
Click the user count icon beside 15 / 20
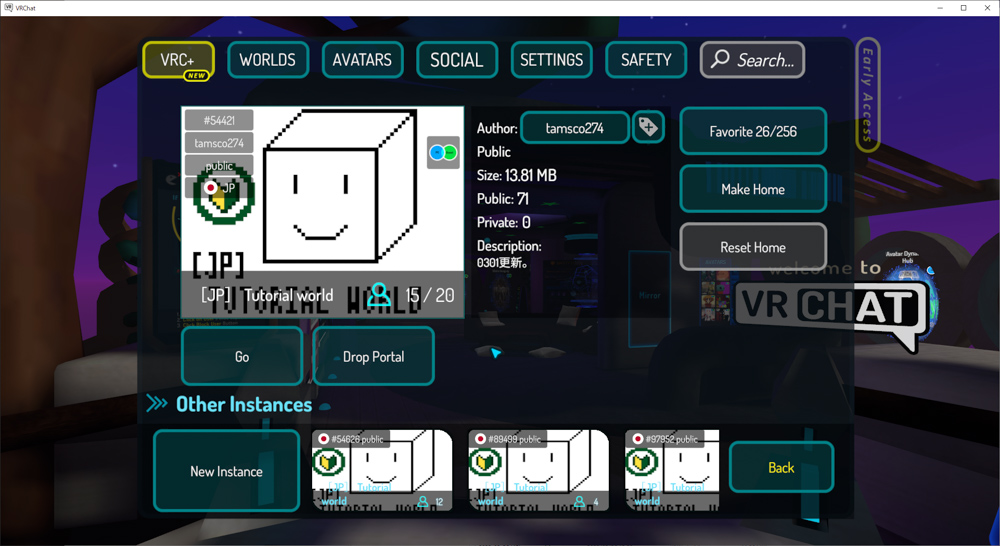click(379, 295)
